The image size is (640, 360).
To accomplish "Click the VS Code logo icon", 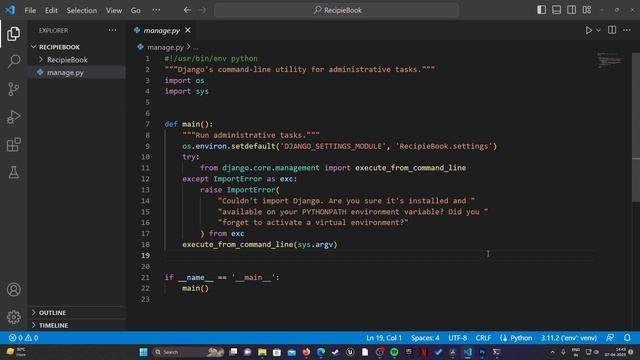I will click(10, 10).
